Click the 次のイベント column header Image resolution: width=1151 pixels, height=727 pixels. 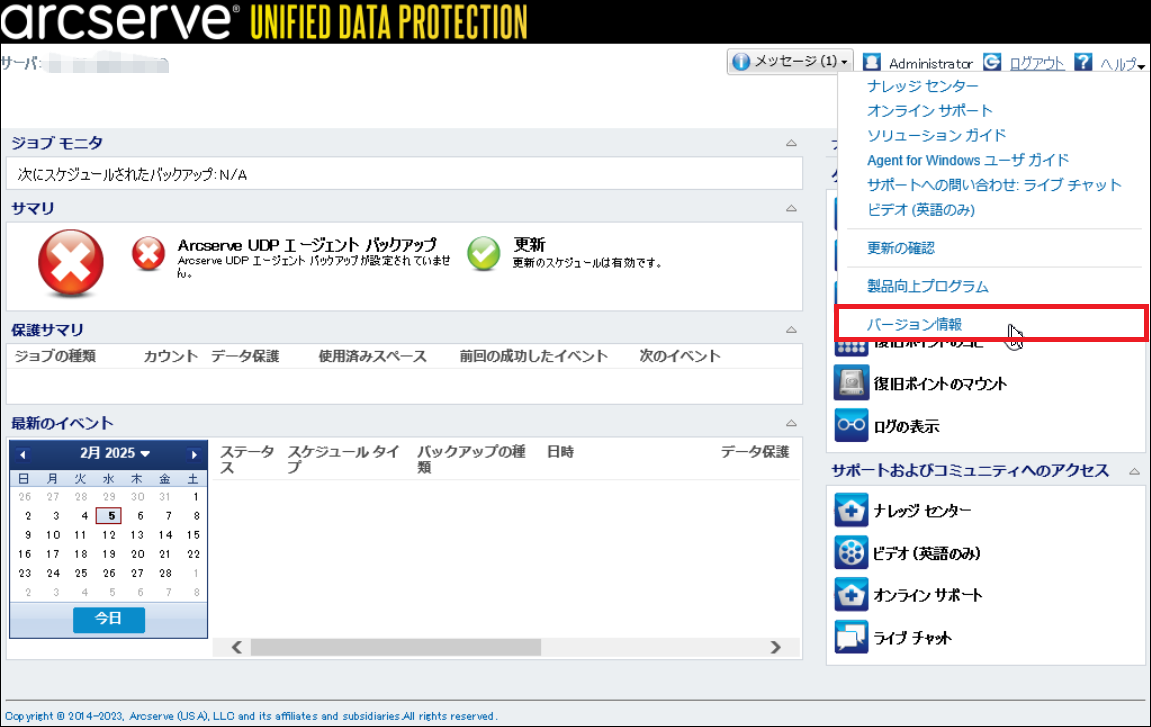coord(680,356)
